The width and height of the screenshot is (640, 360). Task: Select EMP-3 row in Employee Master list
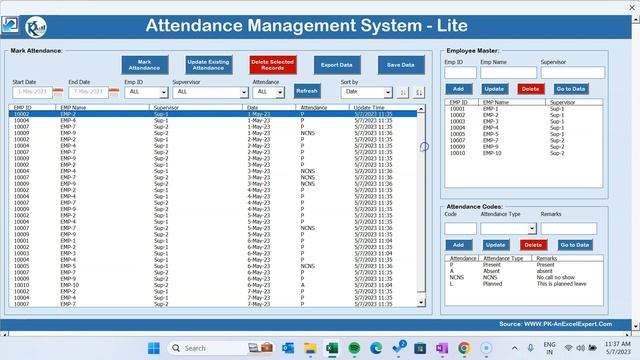[x=523, y=121]
